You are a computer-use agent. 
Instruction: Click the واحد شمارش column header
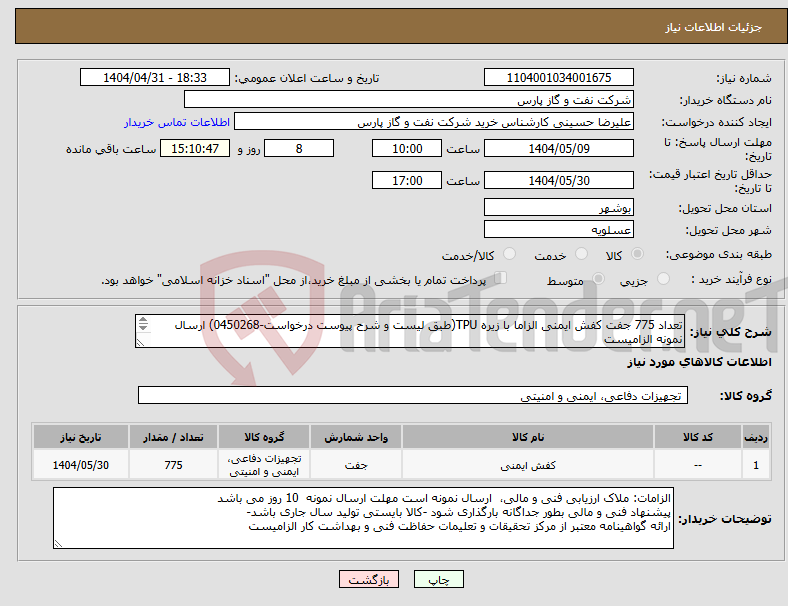[356, 437]
